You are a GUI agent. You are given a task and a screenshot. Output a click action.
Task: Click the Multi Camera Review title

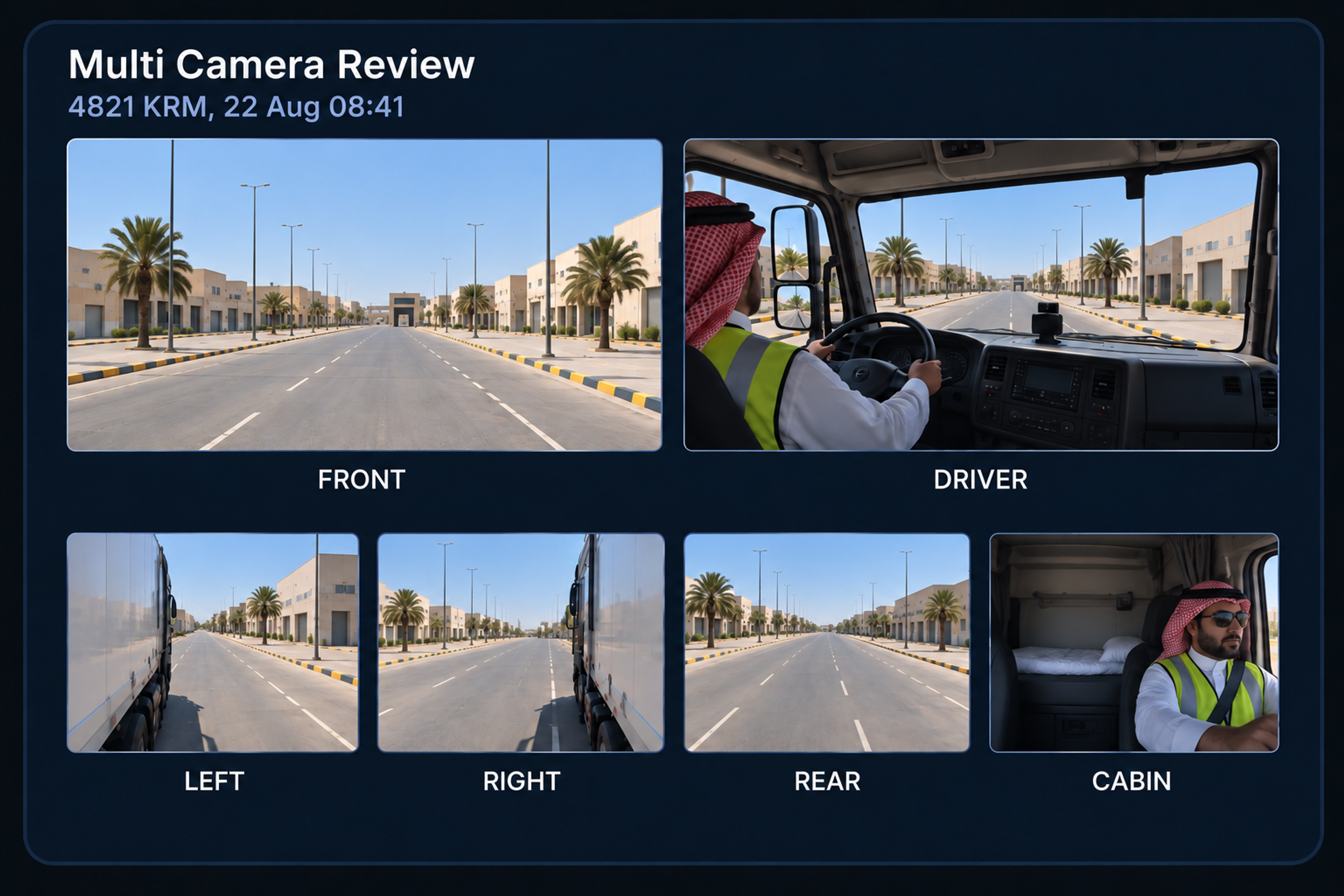click(272, 64)
